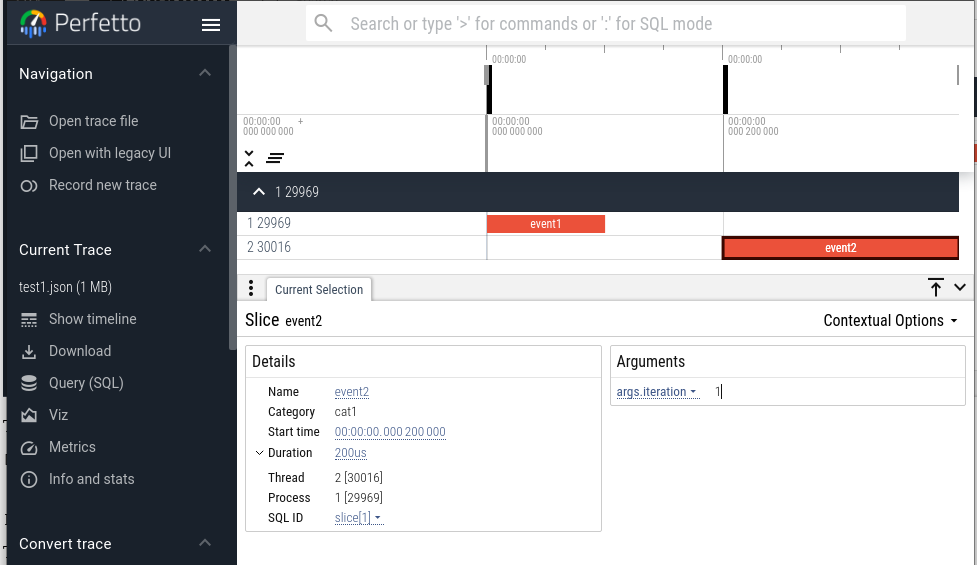The image size is (977, 565).
Task: Click the Download icon
Action: (x=29, y=351)
